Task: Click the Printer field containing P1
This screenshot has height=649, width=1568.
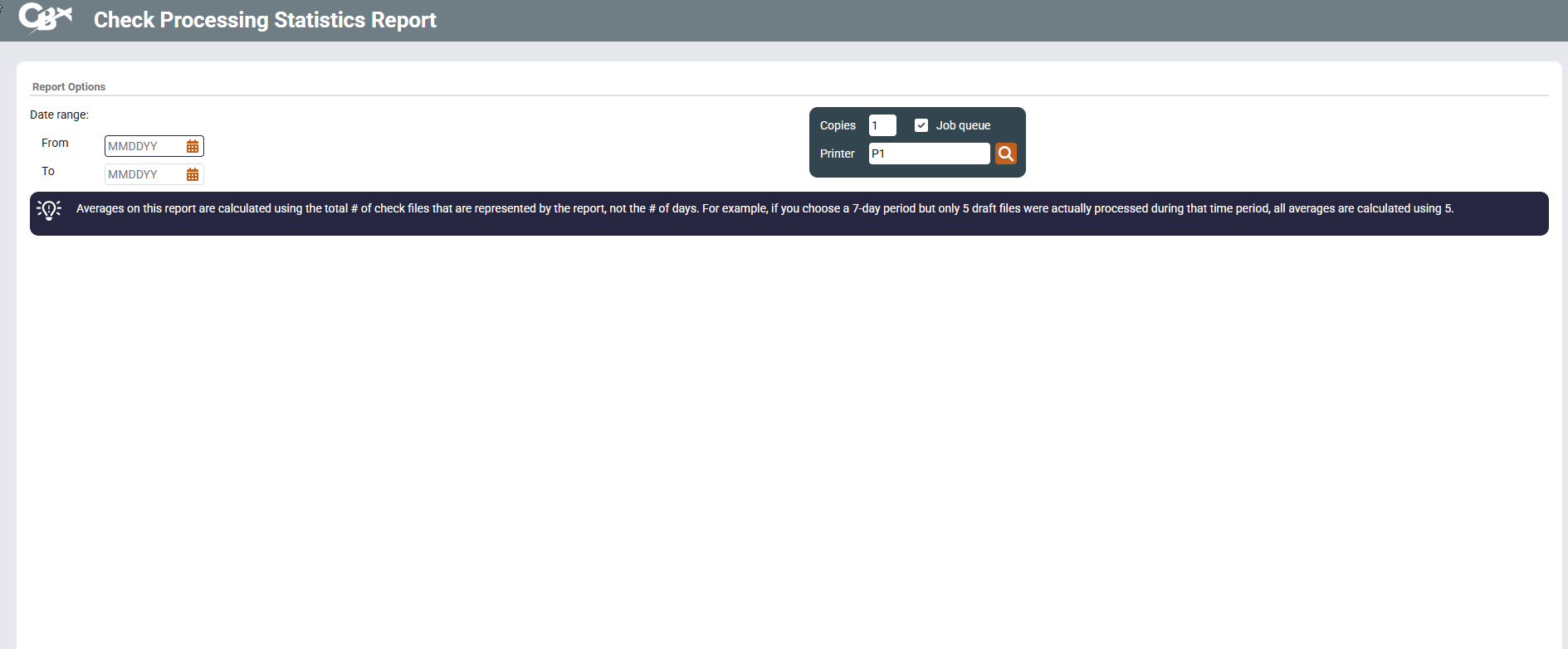Action: [x=928, y=154]
